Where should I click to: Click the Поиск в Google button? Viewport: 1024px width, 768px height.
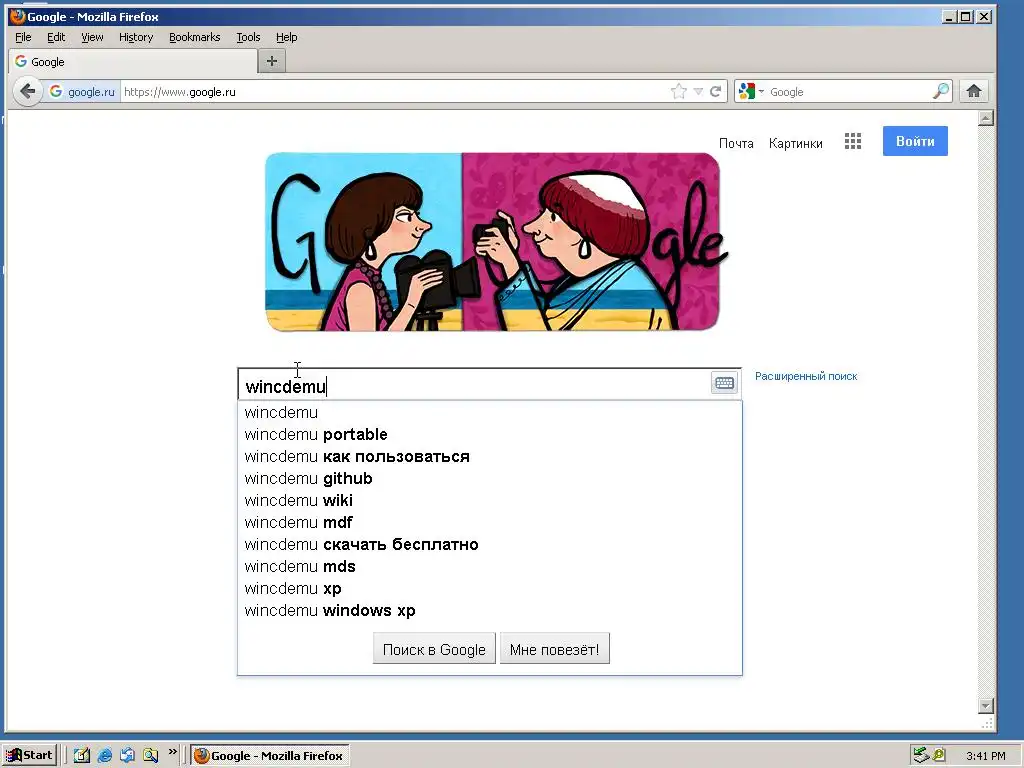pos(434,649)
